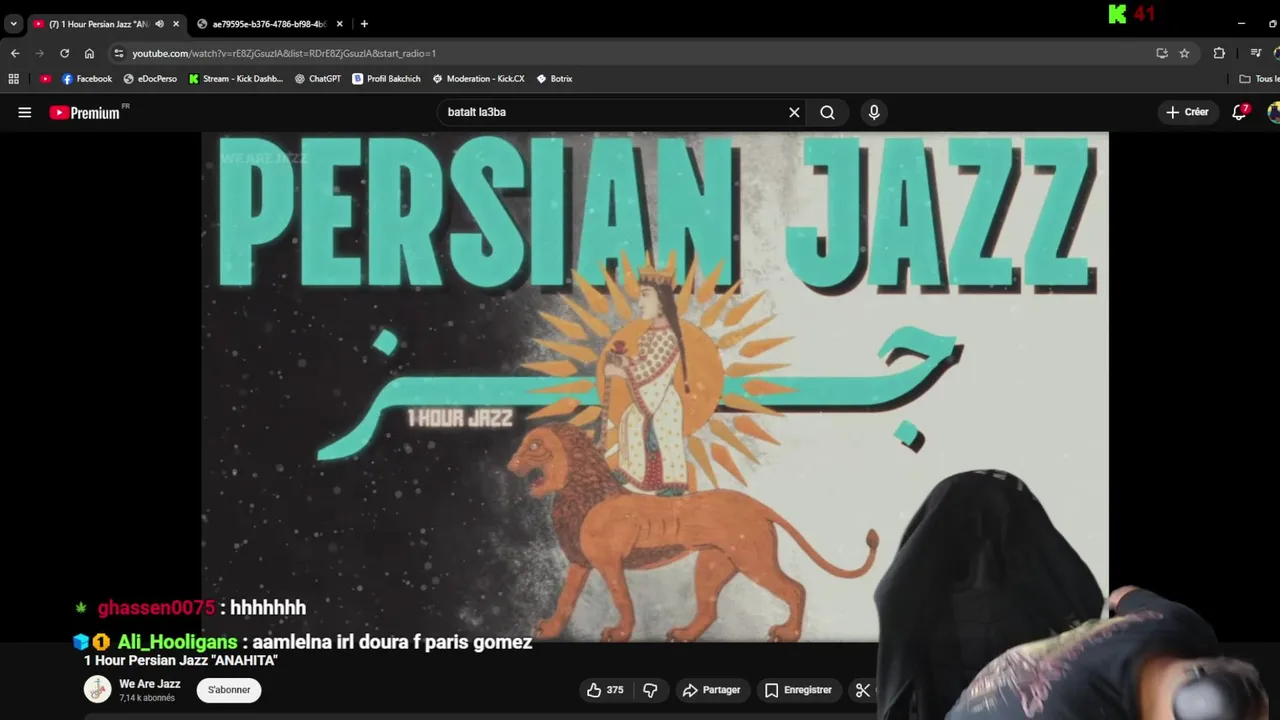Bookmark this page with star icon
Screen dimensions: 1280x720
(x=1184, y=53)
